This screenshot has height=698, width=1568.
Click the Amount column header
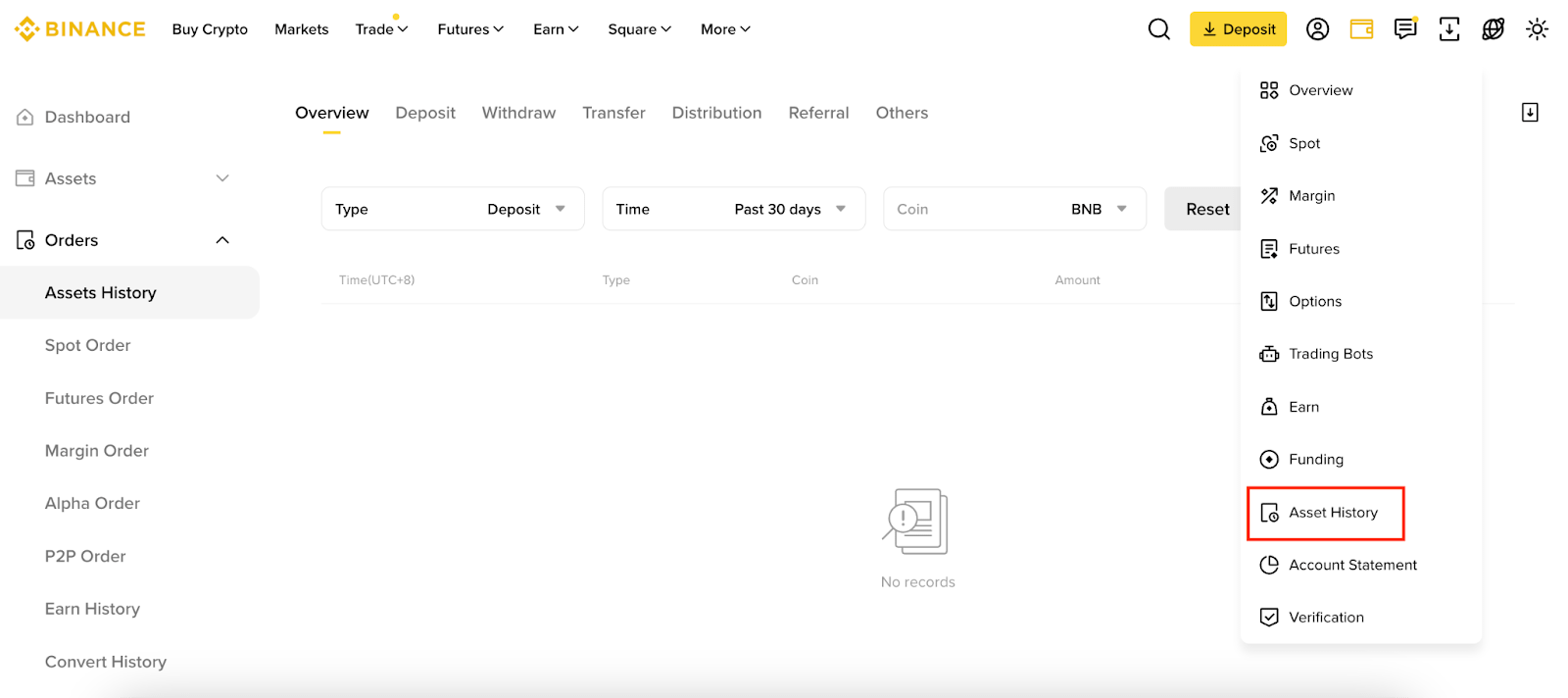tap(1077, 280)
